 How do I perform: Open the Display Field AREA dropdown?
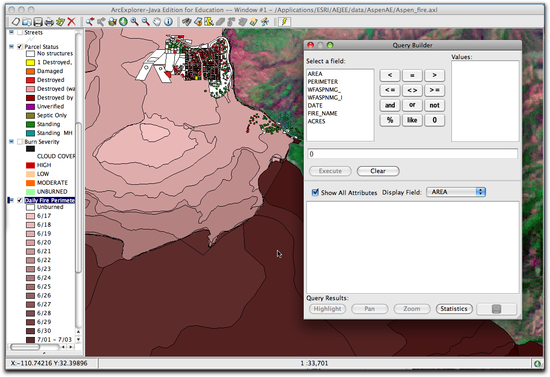(x=456, y=192)
